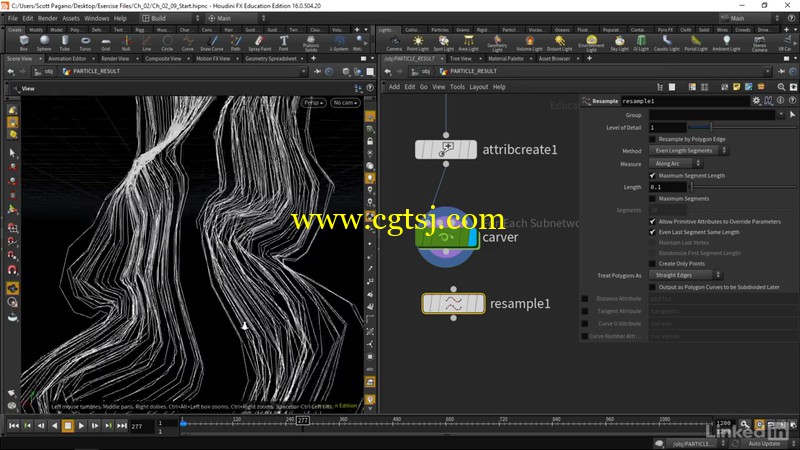Toggle Resample by Polygon Edge checkbox
The image size is (800, 450).
point(652,139)
